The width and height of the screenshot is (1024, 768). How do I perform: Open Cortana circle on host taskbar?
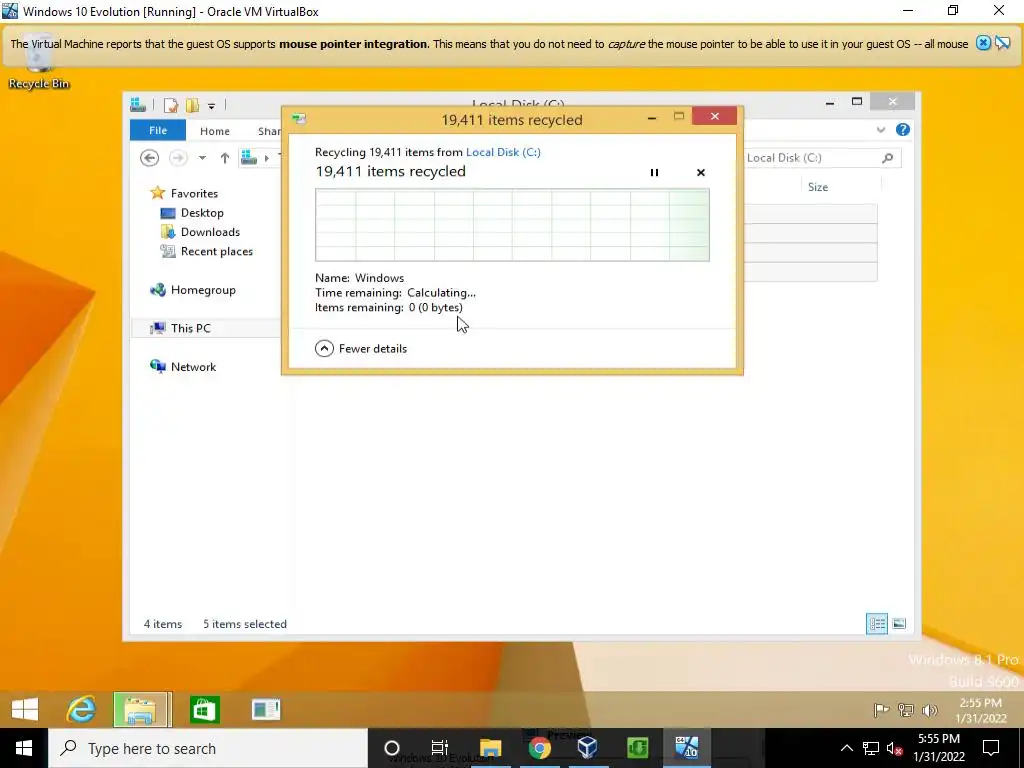pyautogui.click(x=392, y=748)
